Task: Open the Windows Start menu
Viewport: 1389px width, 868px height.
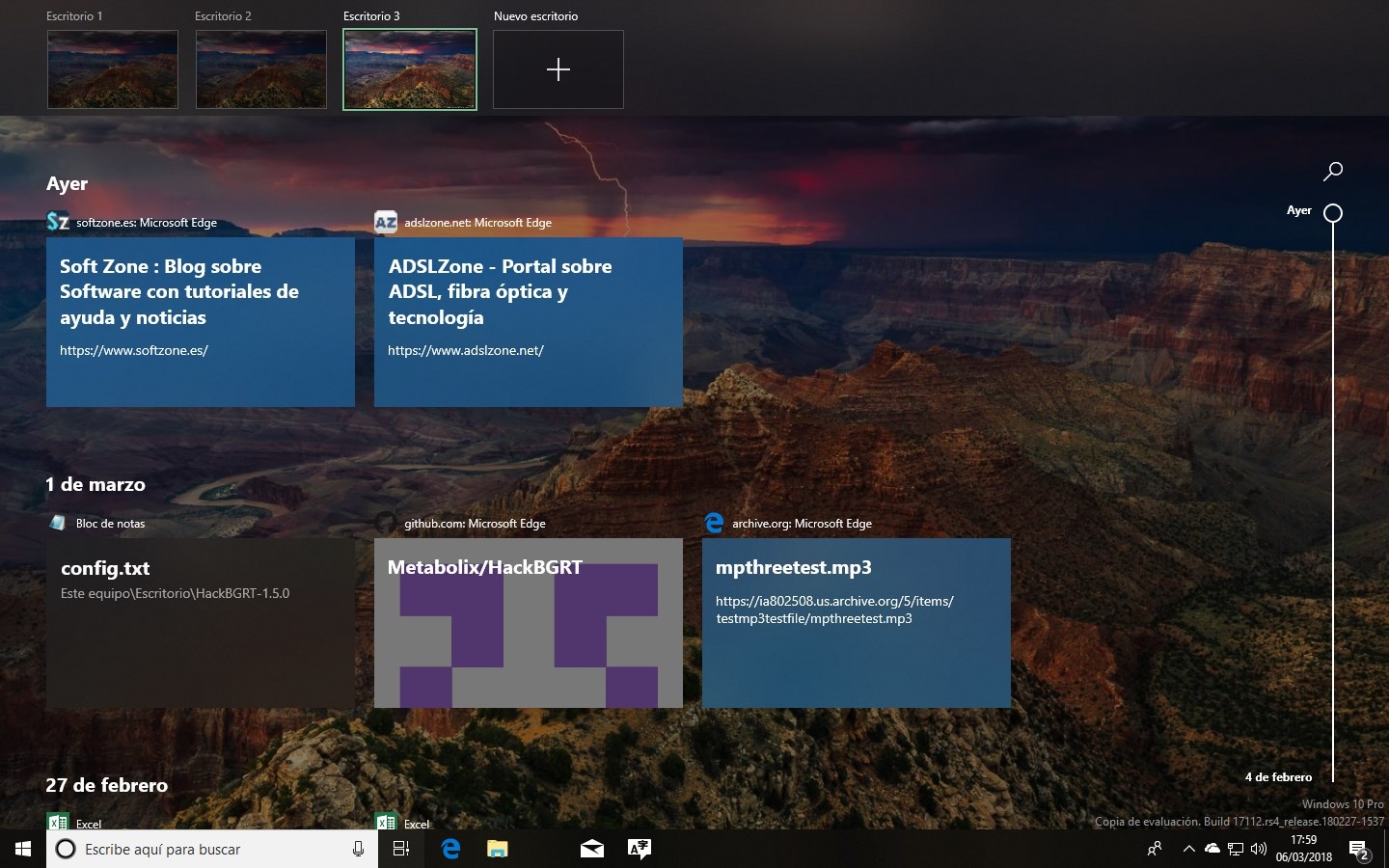Action: [23, 849]
